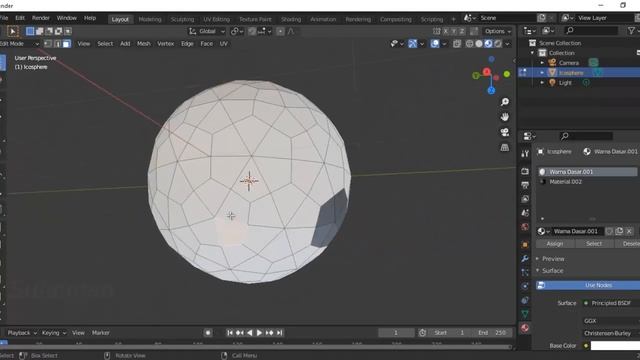Click the pan view hand icon
This screenshot has height=360, width=640.
505,117
